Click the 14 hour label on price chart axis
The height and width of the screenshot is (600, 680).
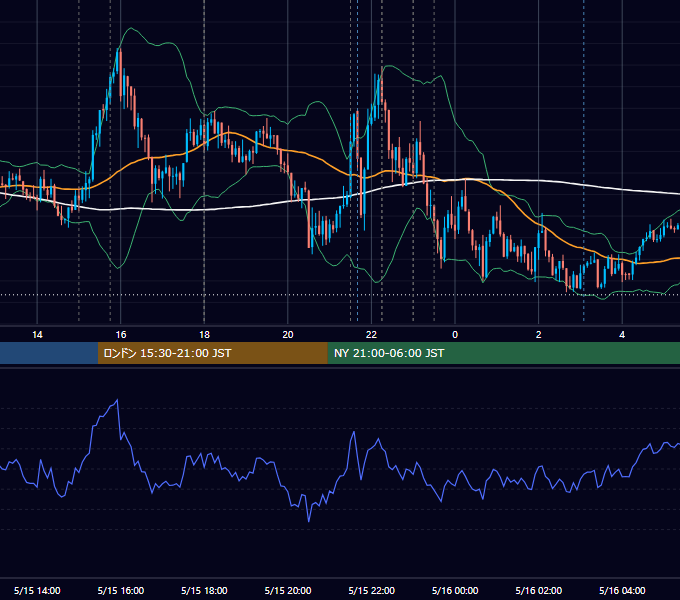pos(37,335)
